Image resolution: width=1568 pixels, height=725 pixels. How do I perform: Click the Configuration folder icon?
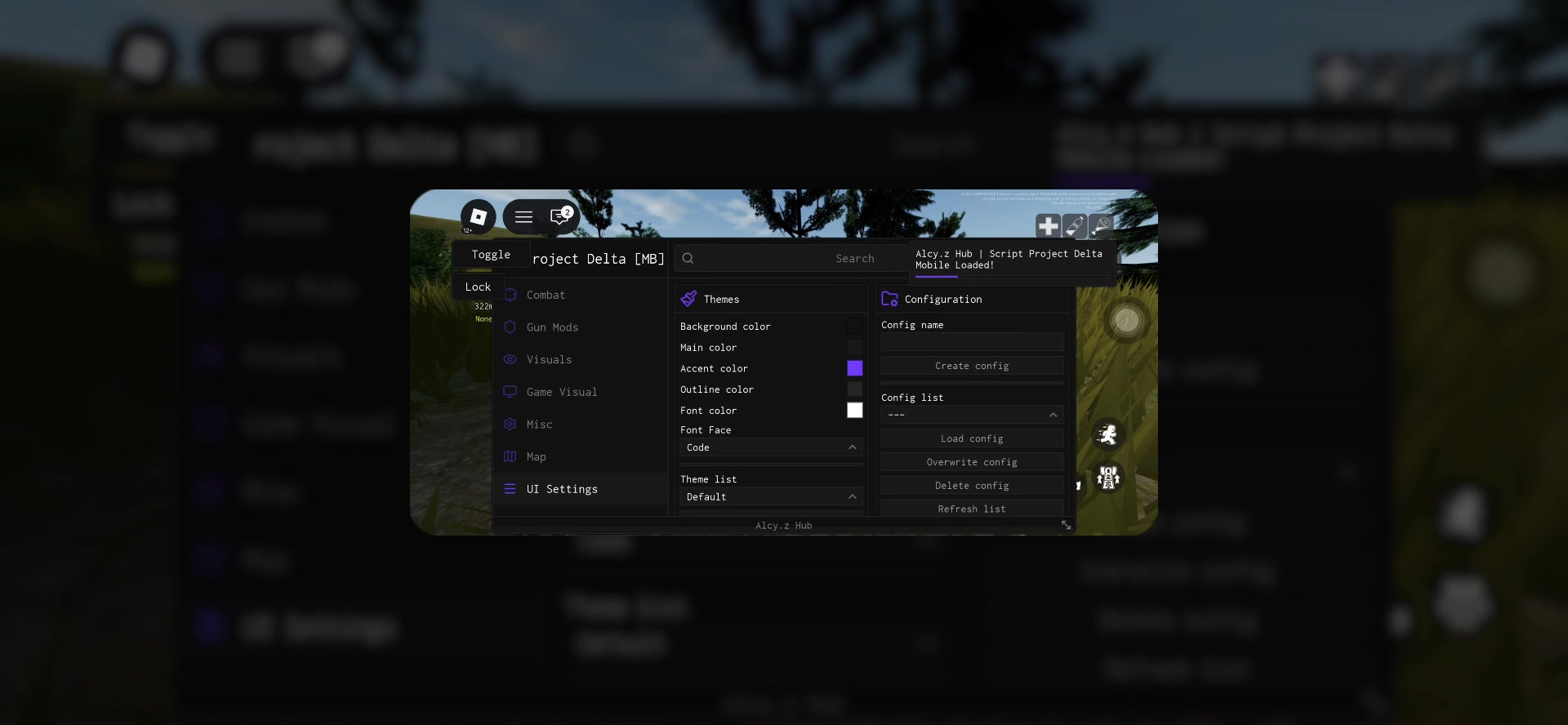889,299
